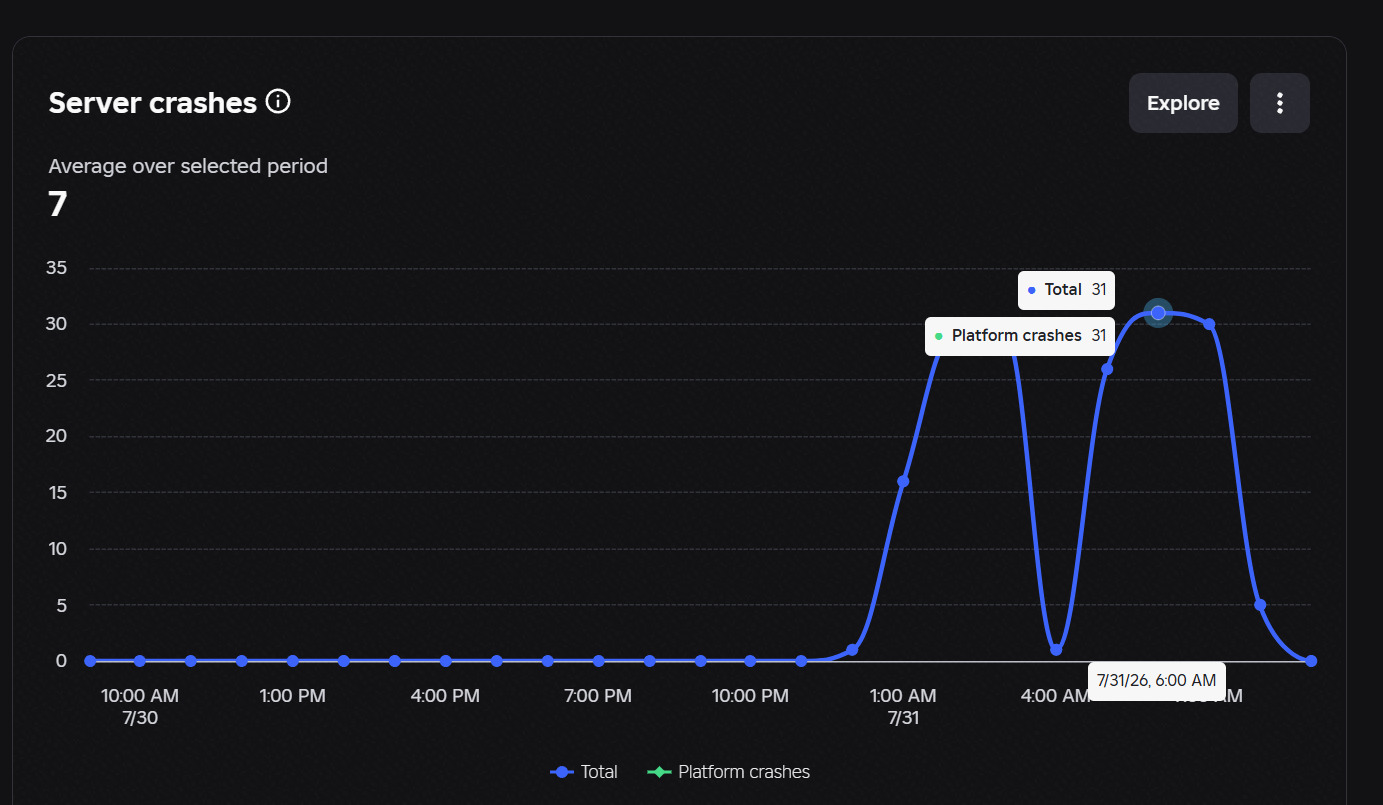Select the dip data point near 4:00 AM
This screenshot has width=1383, height=805.
pos(1056,650)
